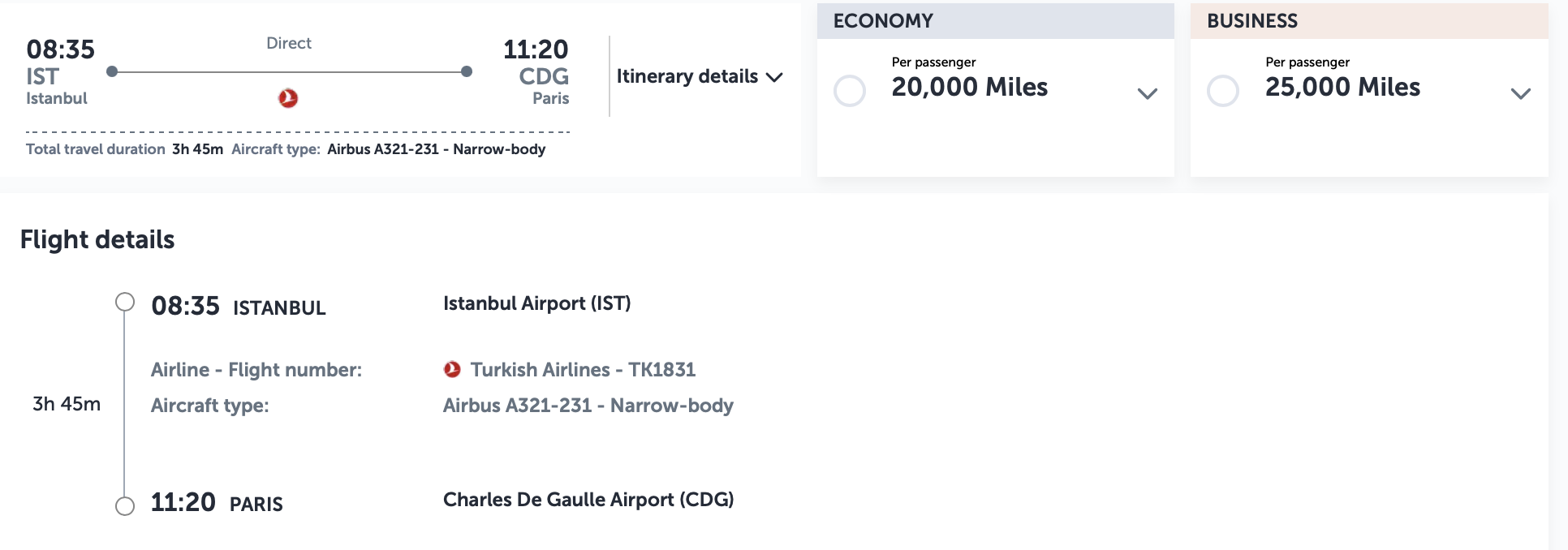
Task: Expand the Economy 20,000 Miles fare breakdown
Action: (1148, 93)
